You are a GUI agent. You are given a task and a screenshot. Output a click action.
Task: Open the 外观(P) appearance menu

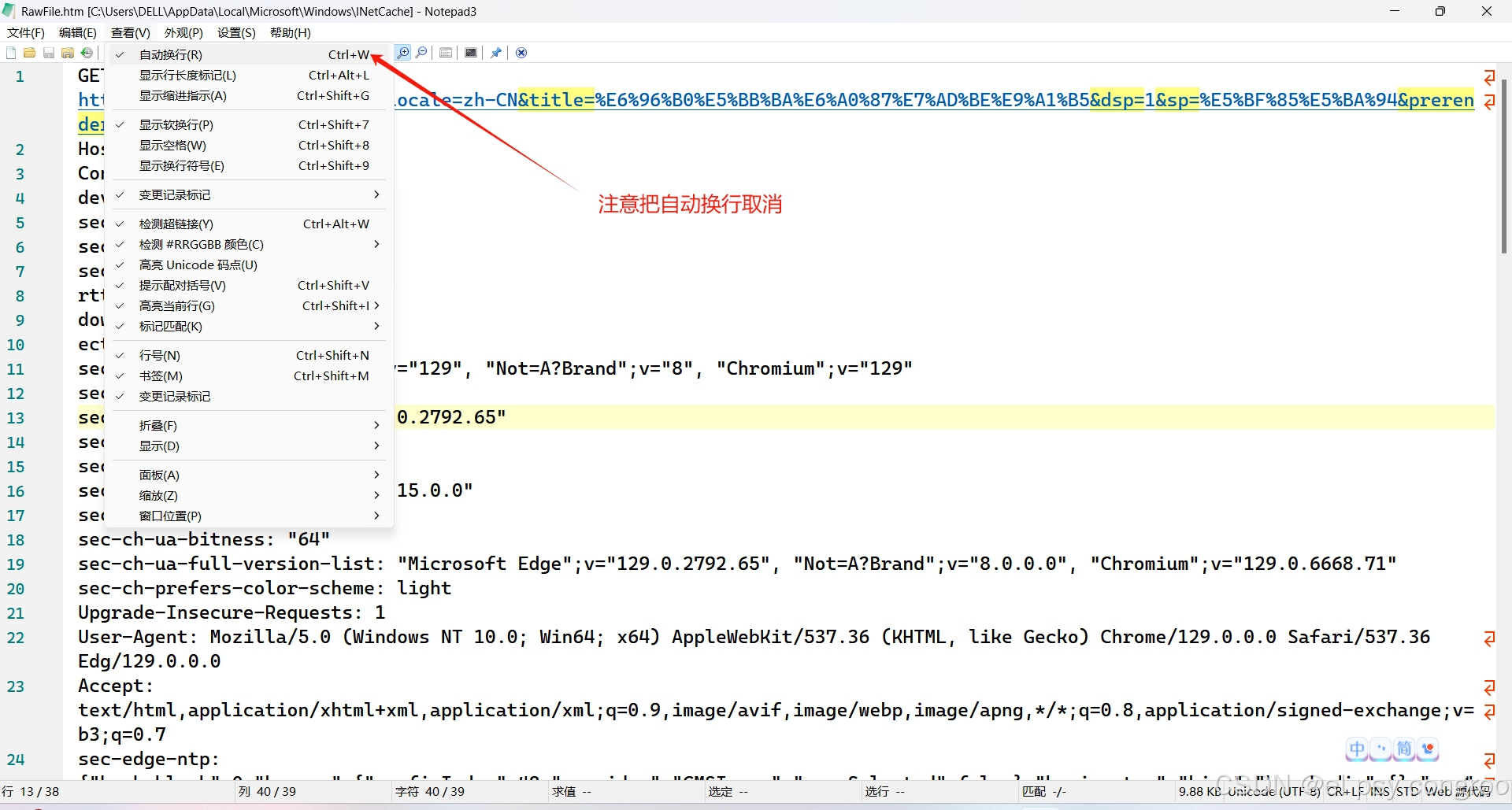pyautogui.click(x=183, y=32)
